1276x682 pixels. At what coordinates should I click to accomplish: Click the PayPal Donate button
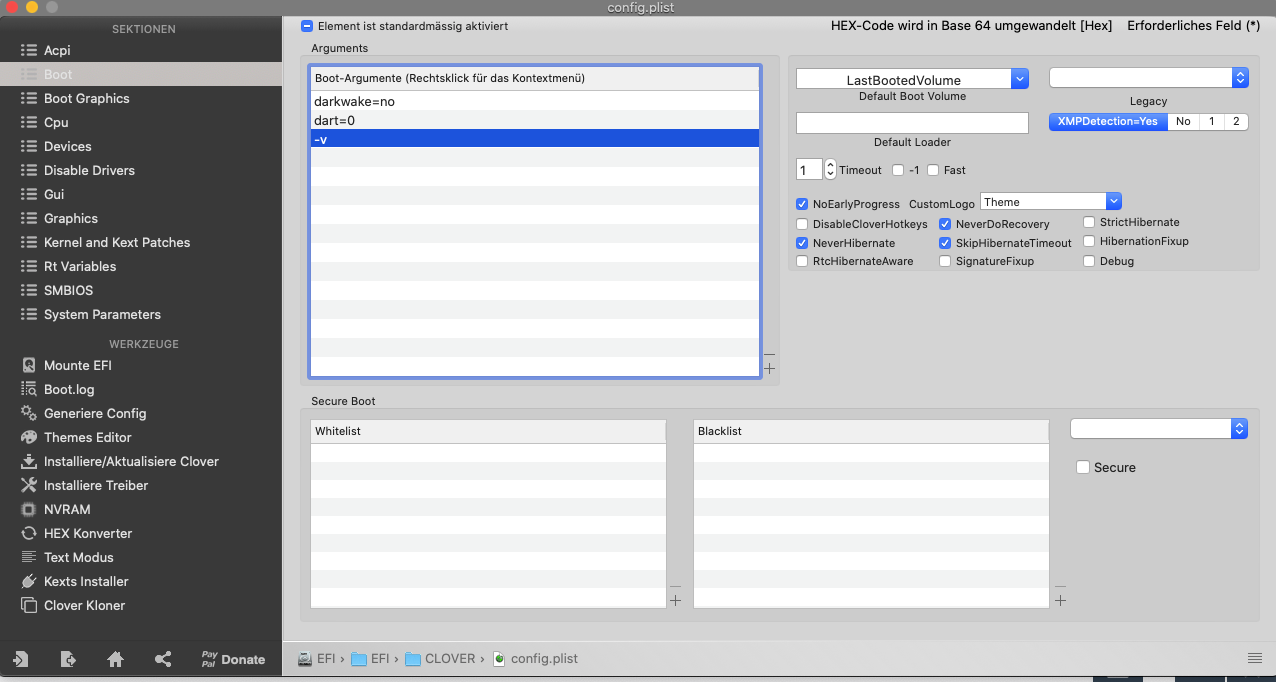[x=233, y=659]
